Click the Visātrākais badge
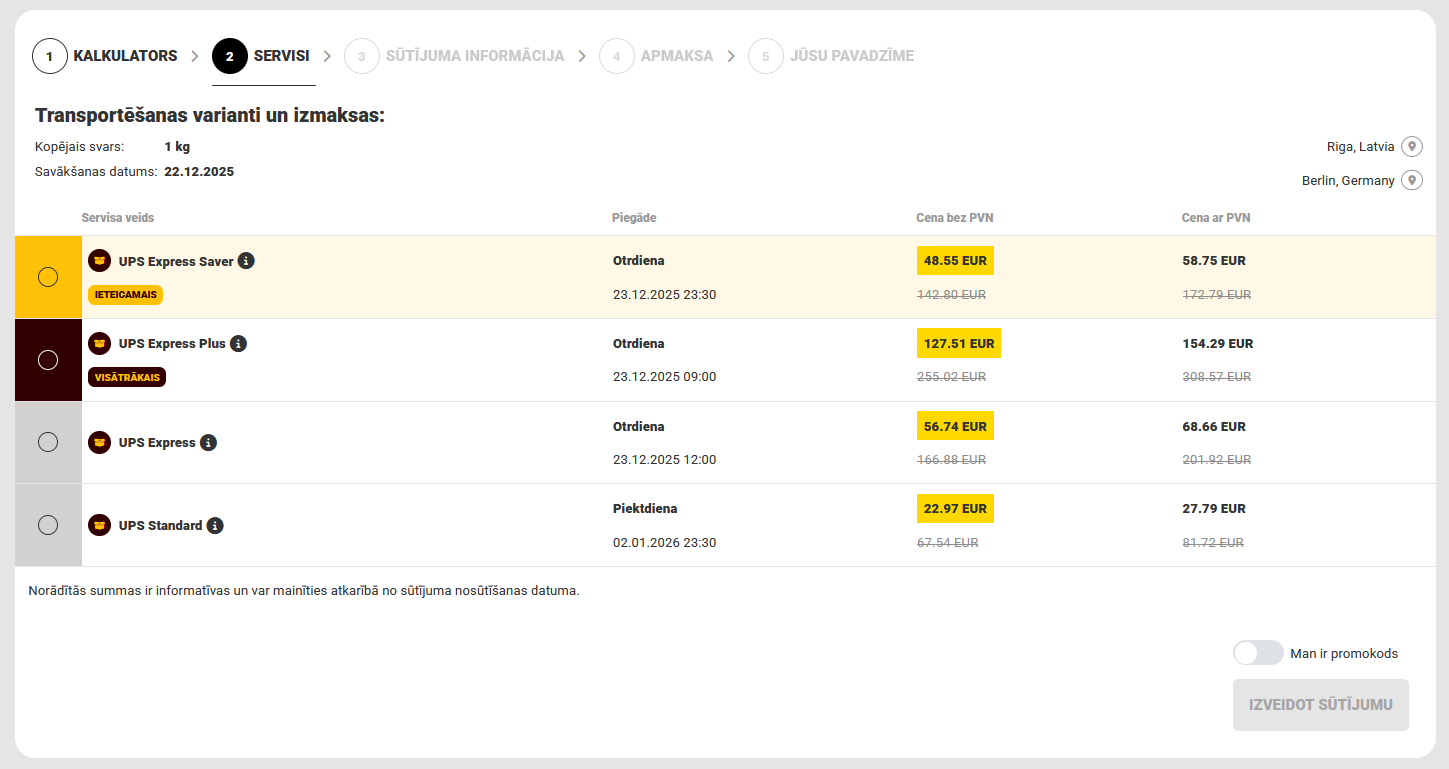This screenshot has height=769, width=1449. [x=126, y=377]
